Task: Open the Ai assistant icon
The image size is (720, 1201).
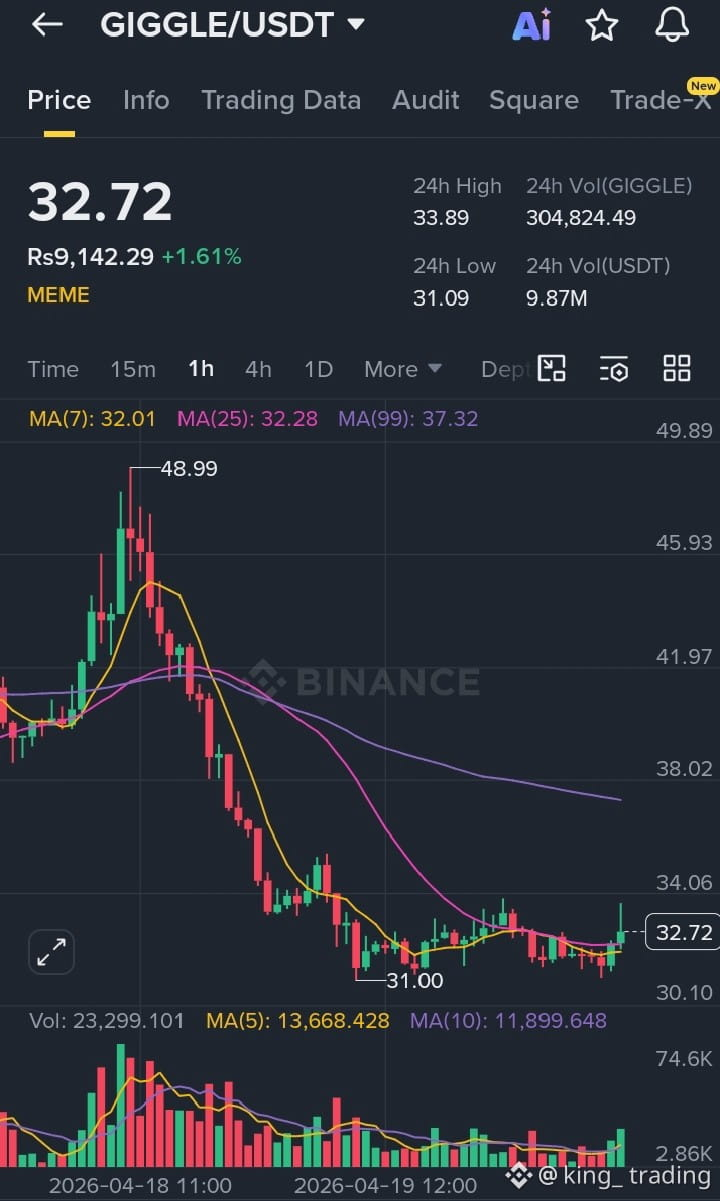Action: coord(531,26)
